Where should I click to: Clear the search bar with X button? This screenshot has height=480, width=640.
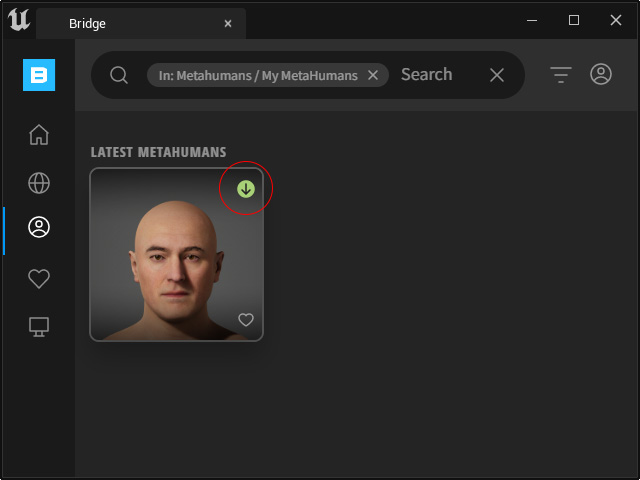tap(497, 75)
